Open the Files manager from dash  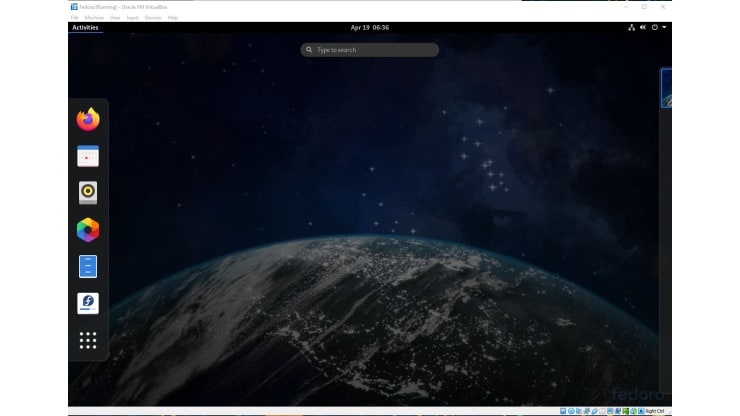pos(88,266)
